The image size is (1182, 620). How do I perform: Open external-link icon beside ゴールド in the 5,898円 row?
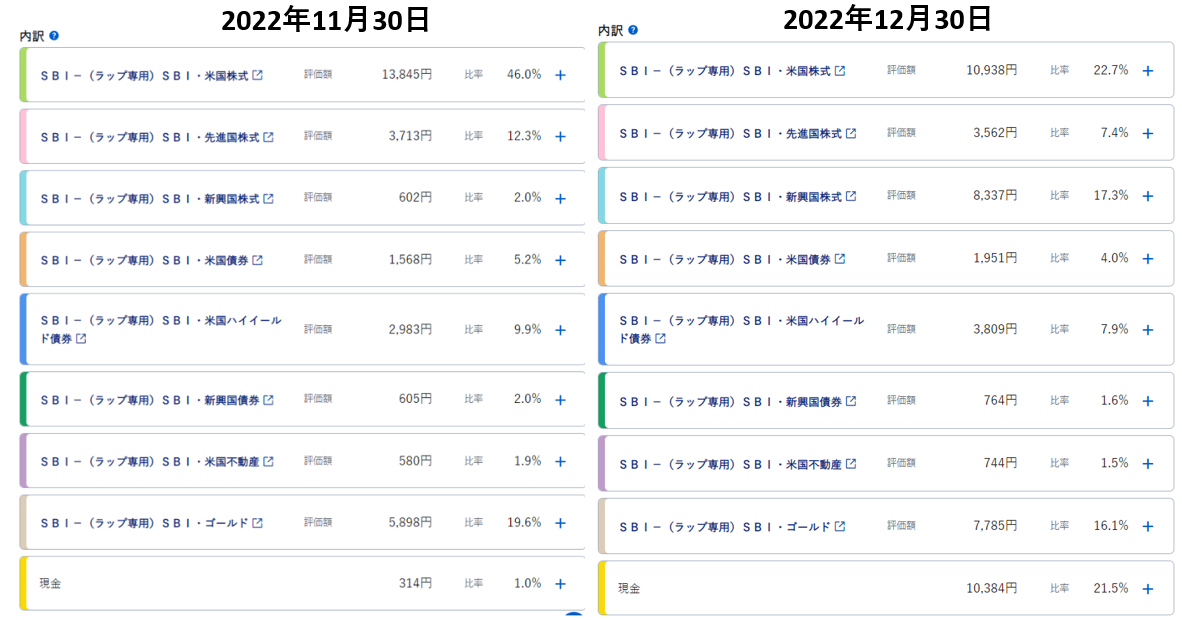[x=258, y=523]
